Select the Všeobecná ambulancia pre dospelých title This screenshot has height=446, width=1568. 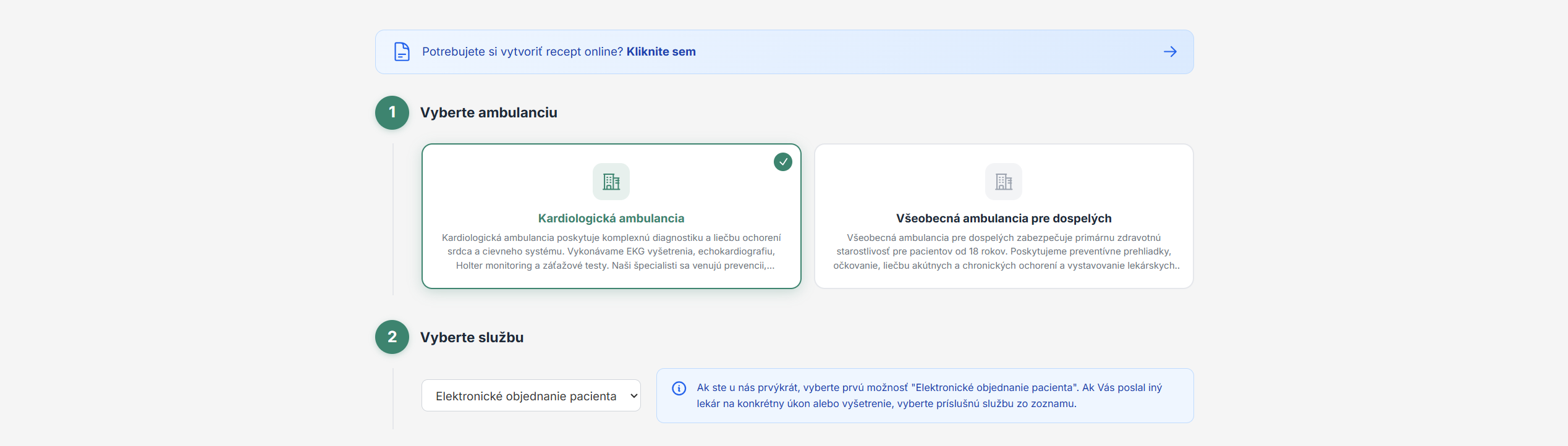(1003, 218)
